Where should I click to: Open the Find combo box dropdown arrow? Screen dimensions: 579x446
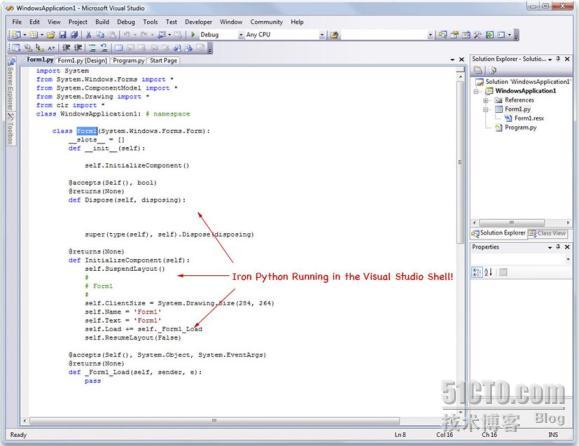click(x=430, y=35)
